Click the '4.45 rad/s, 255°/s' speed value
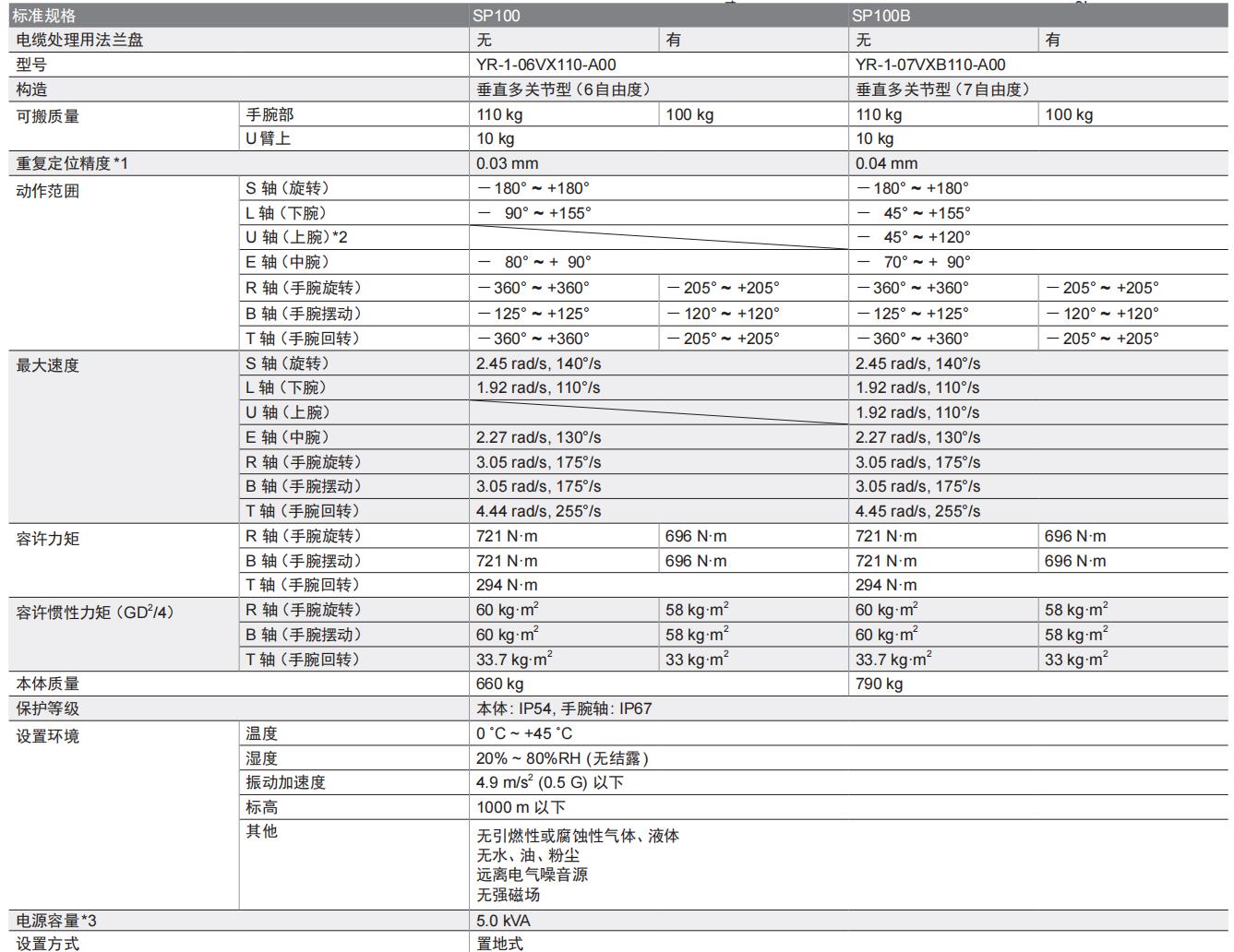 coord(918,511)
